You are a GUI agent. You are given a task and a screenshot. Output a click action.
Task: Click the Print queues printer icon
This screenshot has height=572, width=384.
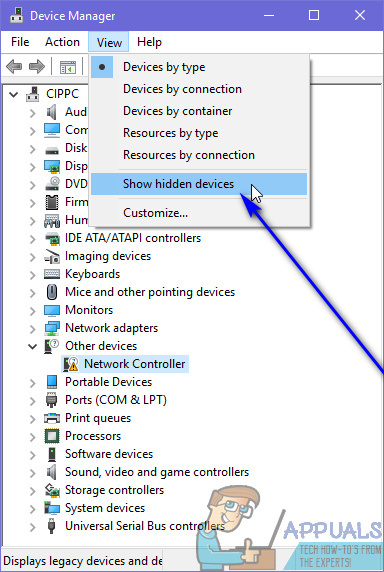pyautogui.click(x=52, y=418)
